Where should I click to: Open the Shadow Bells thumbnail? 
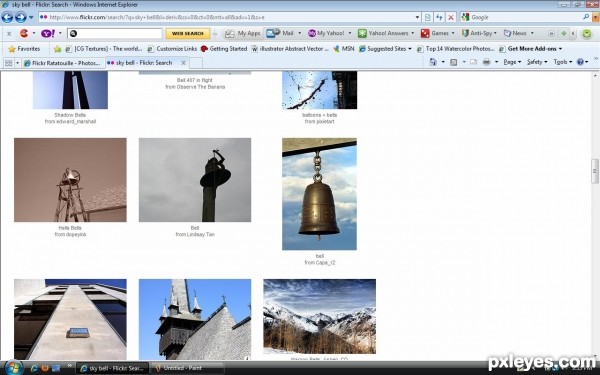point(70,90)
